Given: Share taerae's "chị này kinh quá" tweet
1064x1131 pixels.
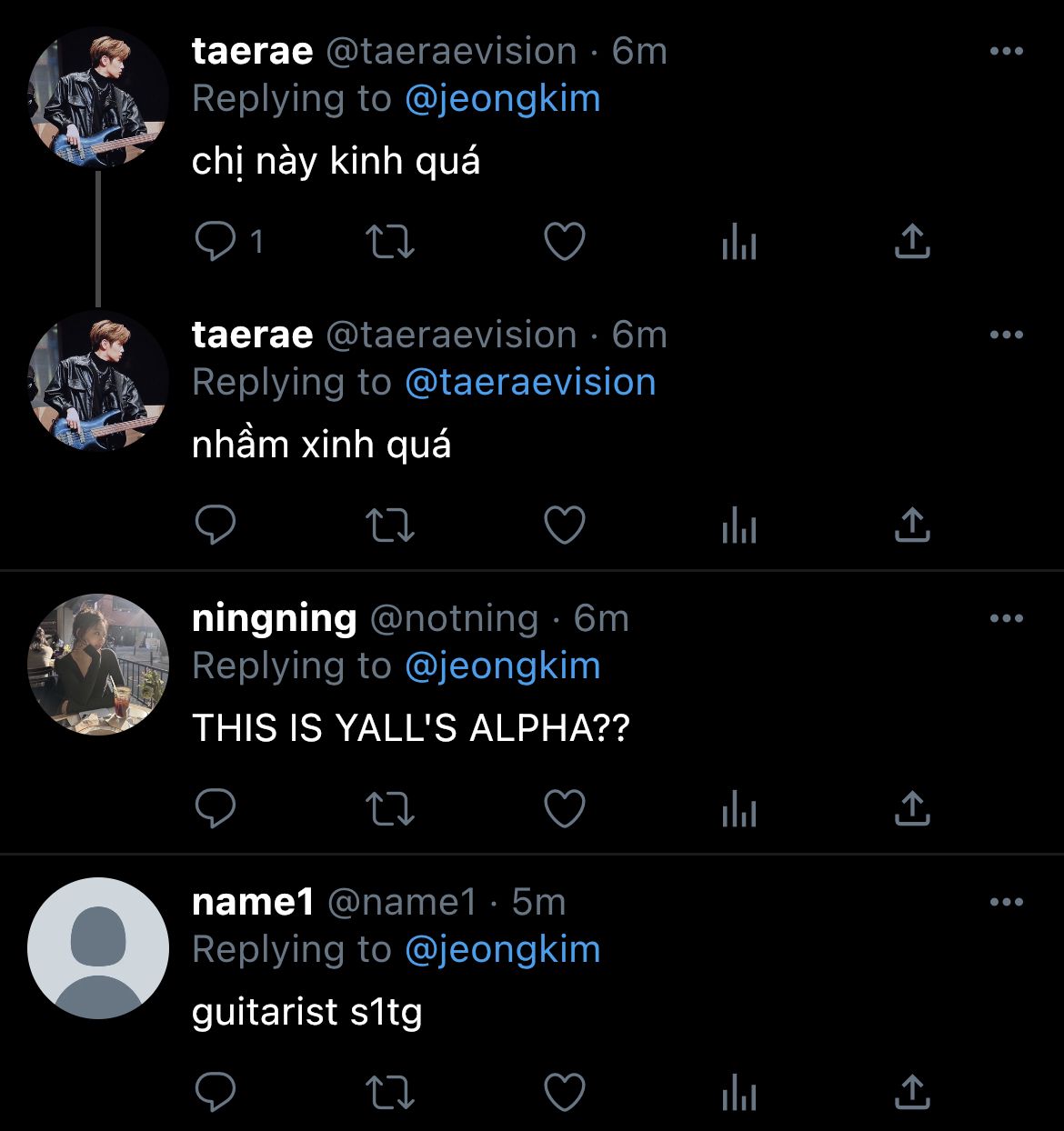Looking at the screenshot, I should (912, 242).
